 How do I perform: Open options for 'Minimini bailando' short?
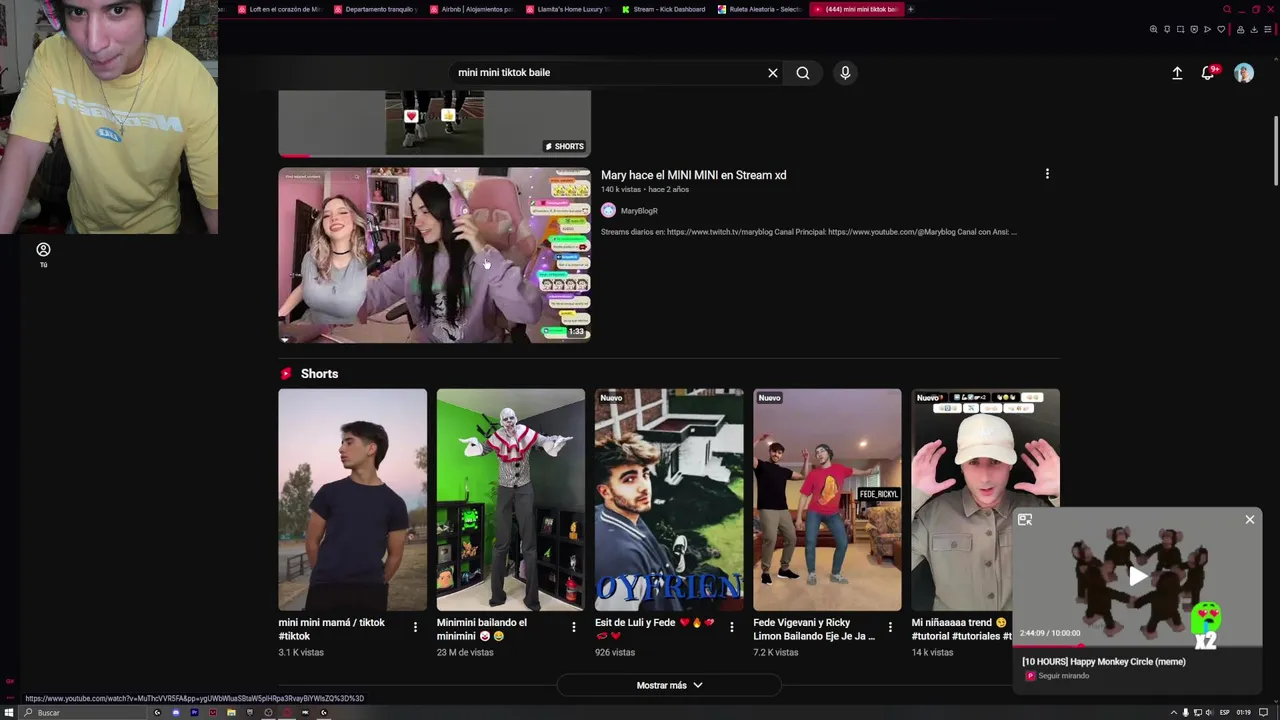click(573, 627)
